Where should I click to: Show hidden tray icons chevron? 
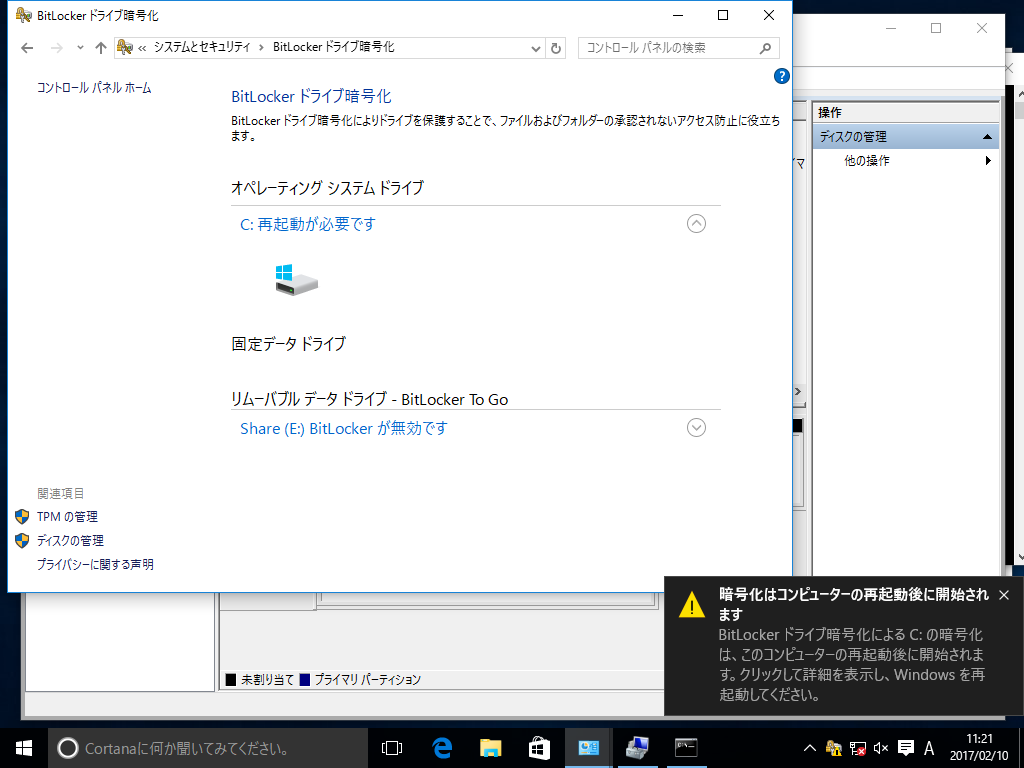point(809,748)
